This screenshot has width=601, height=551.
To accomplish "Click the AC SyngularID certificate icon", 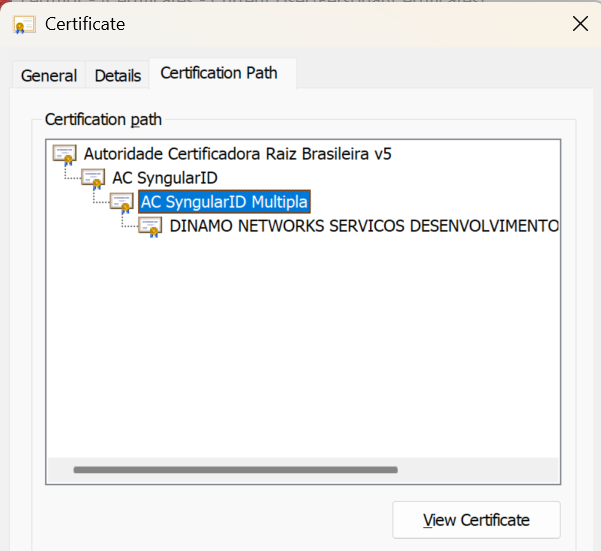I will (94, 178).
